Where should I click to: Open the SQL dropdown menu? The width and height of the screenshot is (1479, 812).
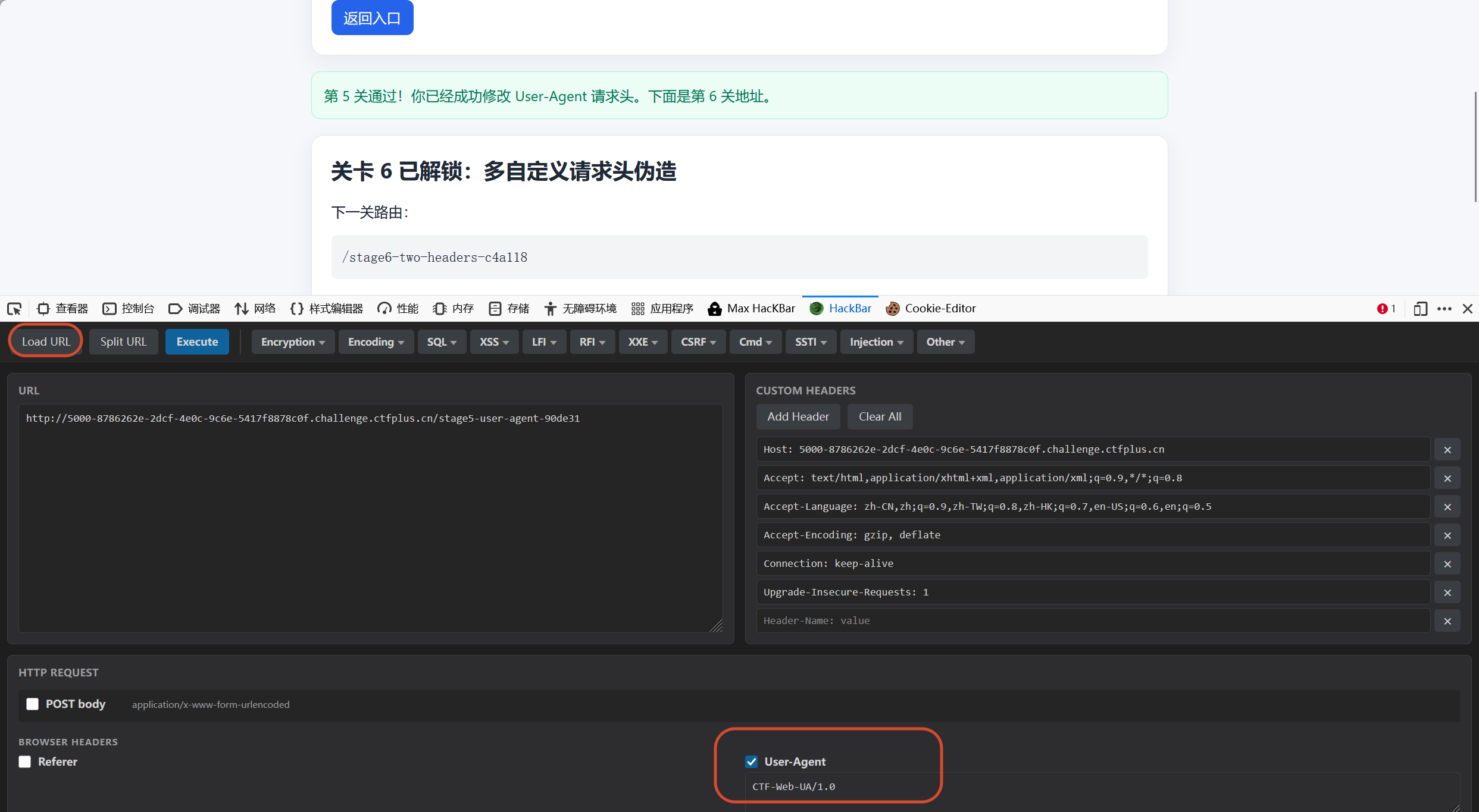pos(442,341)
